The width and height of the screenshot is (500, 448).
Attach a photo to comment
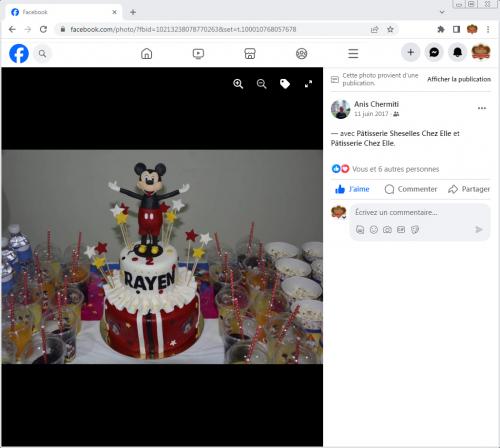[387, 229]
